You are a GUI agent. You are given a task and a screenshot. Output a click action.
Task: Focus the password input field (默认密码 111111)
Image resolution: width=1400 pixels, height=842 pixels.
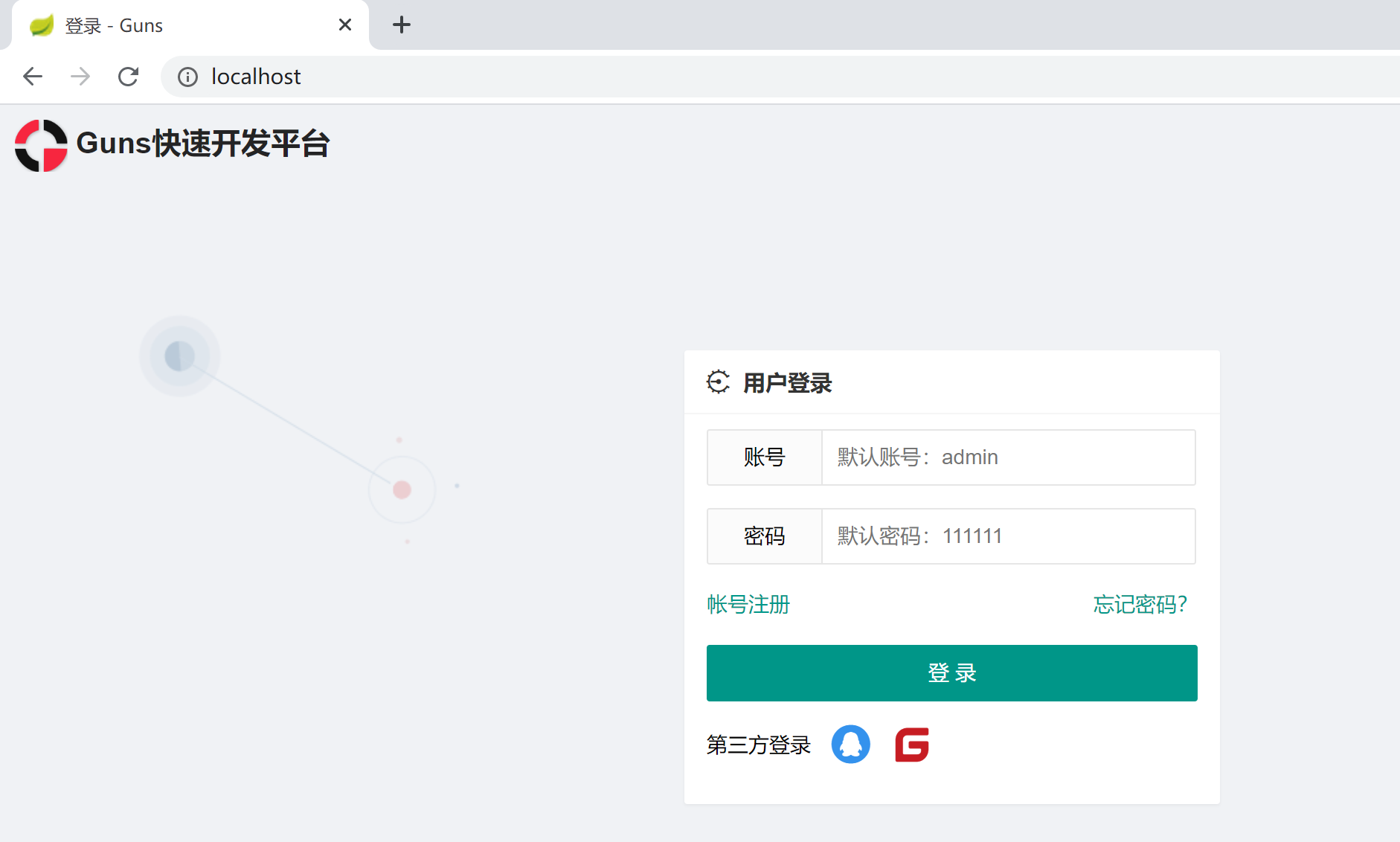coord(1009,536)
